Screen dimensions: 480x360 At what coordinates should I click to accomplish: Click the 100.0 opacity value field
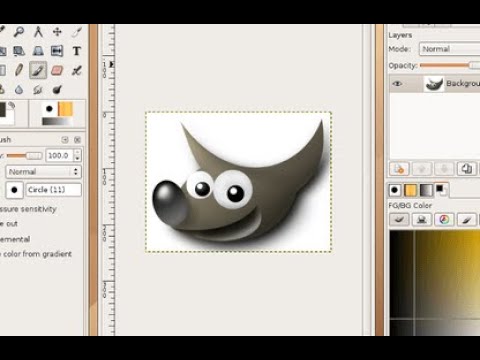point(59,156)
